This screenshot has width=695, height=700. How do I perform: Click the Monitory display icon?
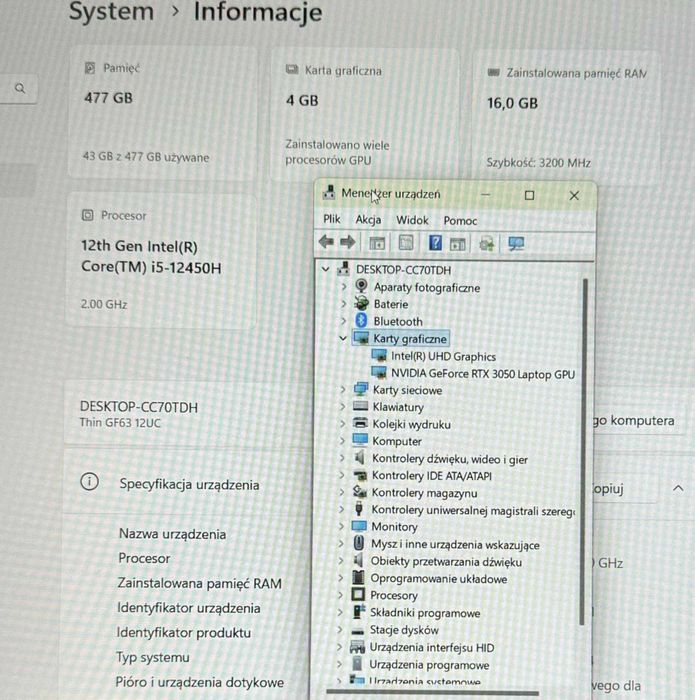click(x=359, y=526)
